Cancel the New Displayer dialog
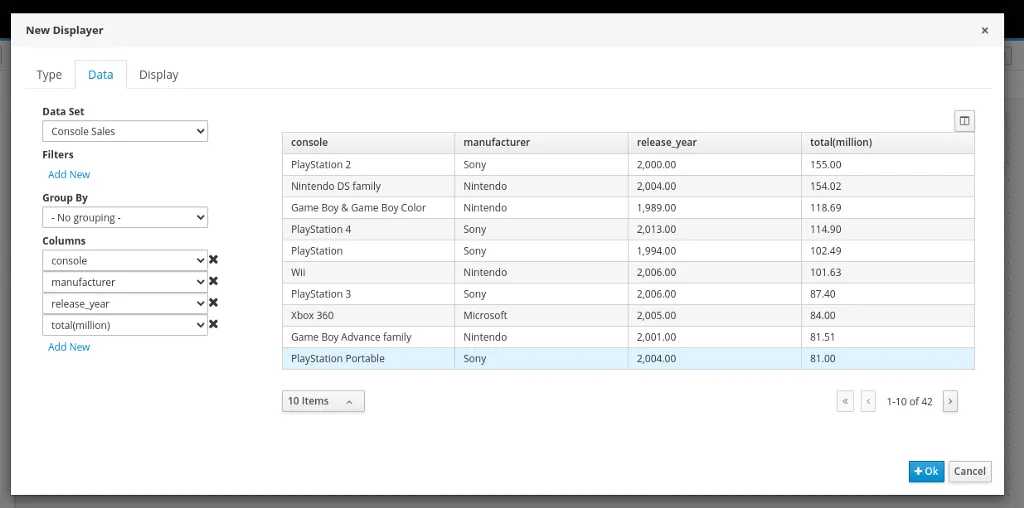 [x=970, y=471]
